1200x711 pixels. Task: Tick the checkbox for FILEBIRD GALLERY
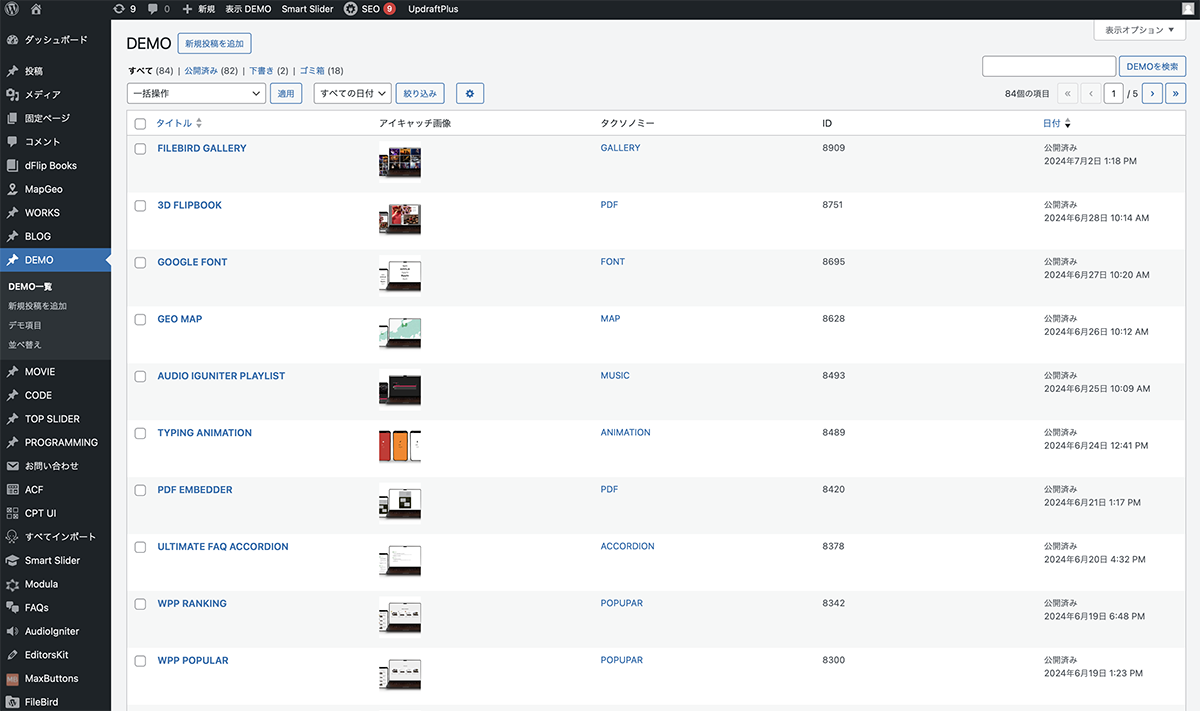click(140, 149)
